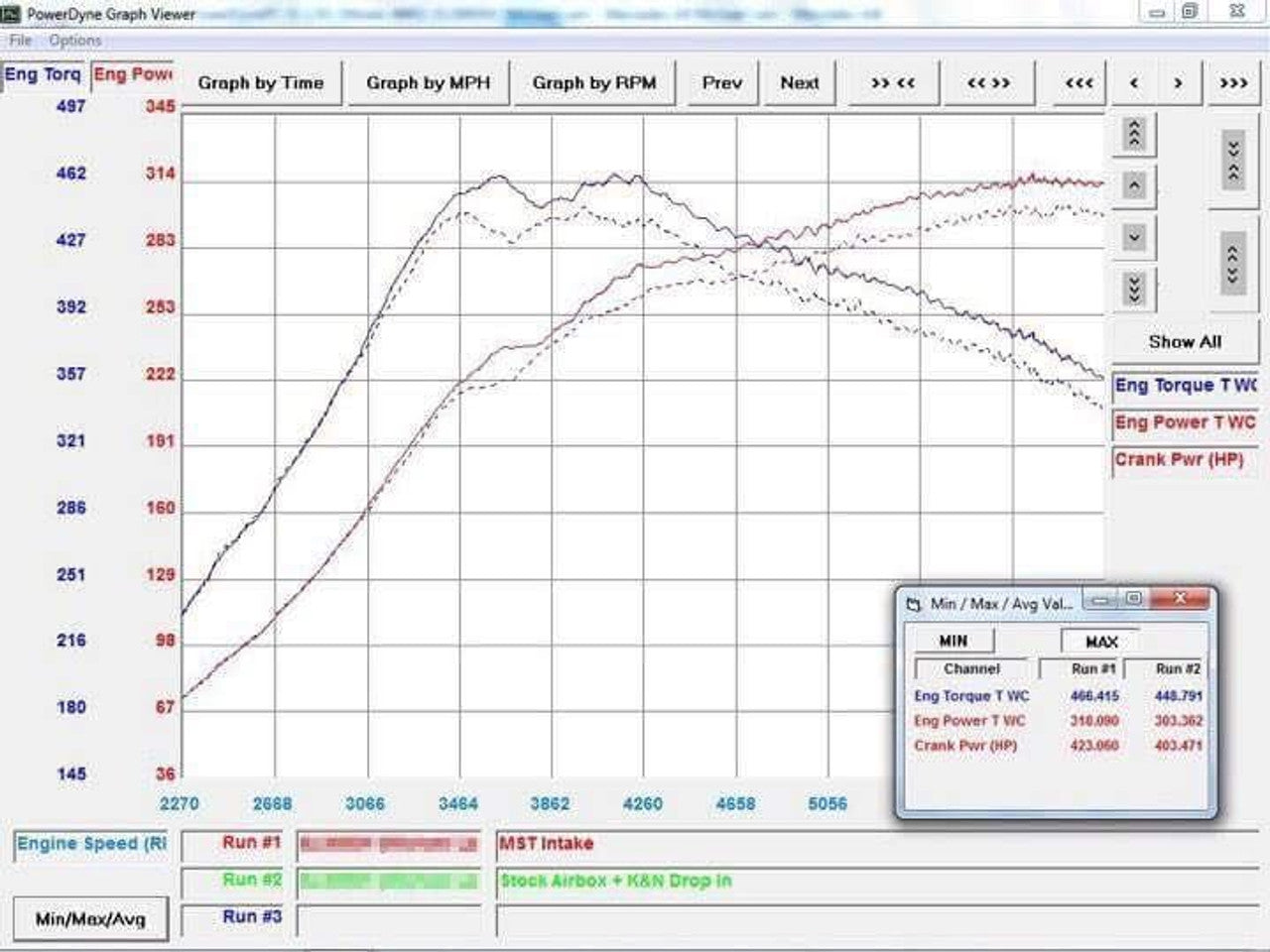Screen dimensions: 1270x952
Task: Toggle the Eng Power T WC channel
Action: point(1185,423)
